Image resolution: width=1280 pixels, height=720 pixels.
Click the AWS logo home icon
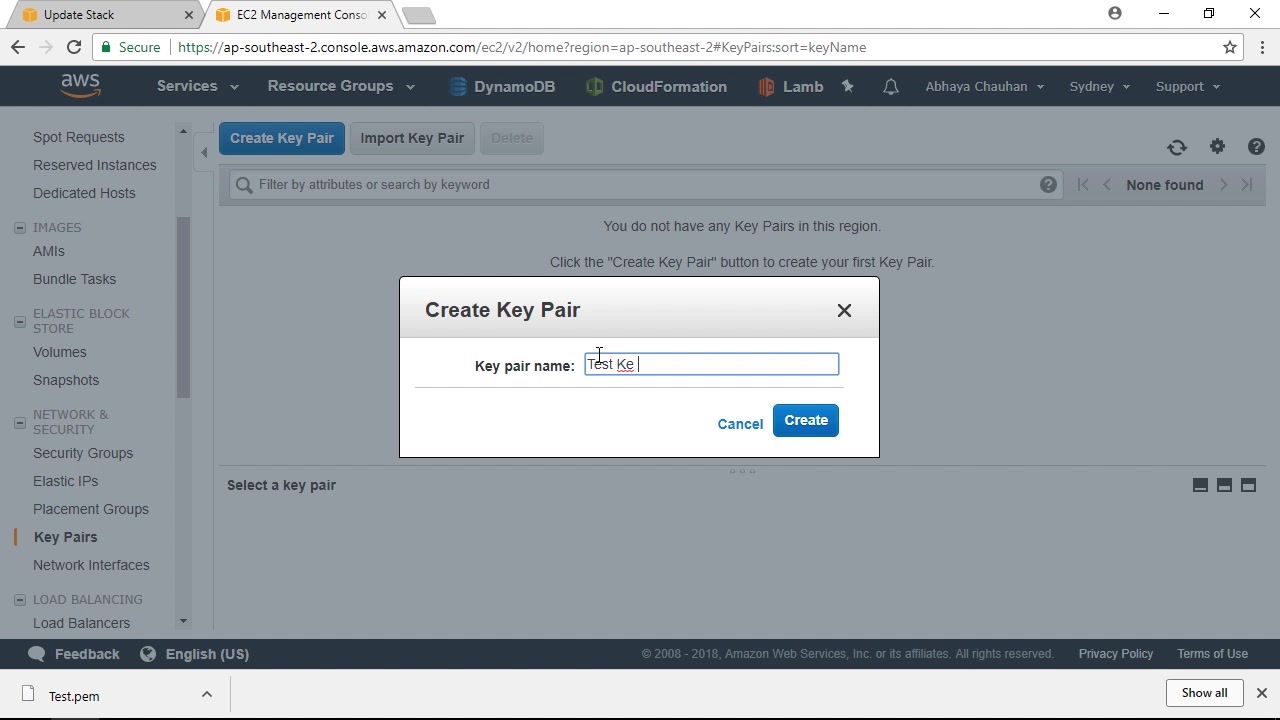pos(80,86)
